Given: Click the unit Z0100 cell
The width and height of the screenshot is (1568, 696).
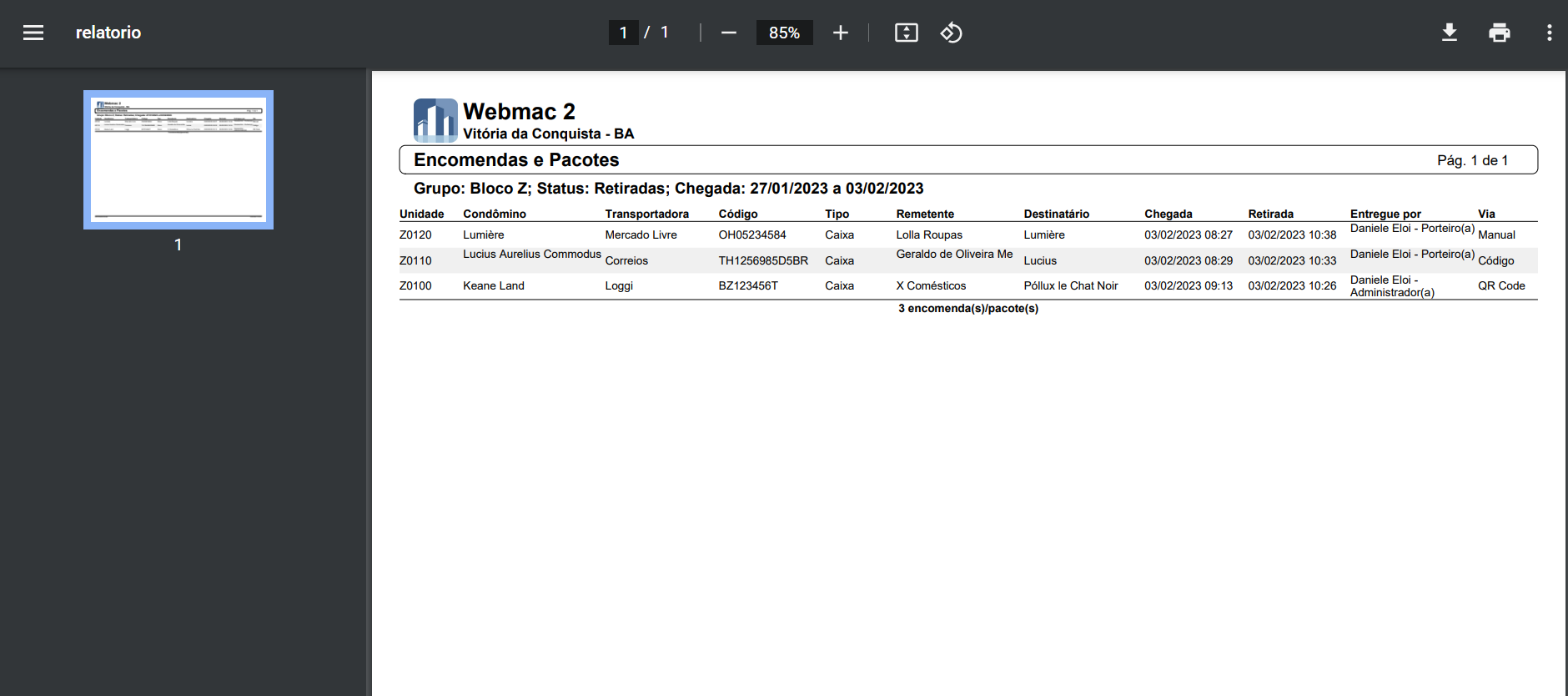Looking at the screenshot, I should [x=415, y=285].
